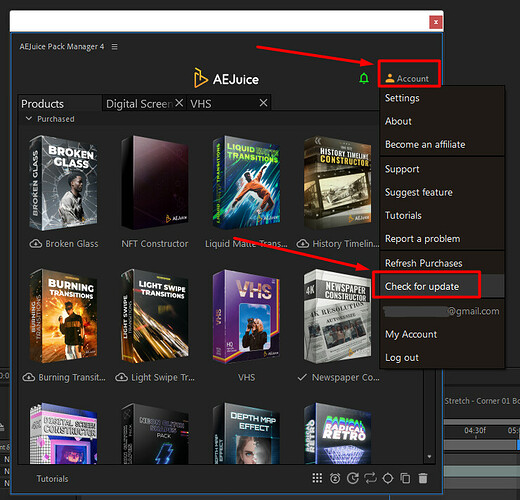Click the AEJuice Pack Manager 4 panel title
This screenshot has width=520, height=500.
tap(62, 46)
